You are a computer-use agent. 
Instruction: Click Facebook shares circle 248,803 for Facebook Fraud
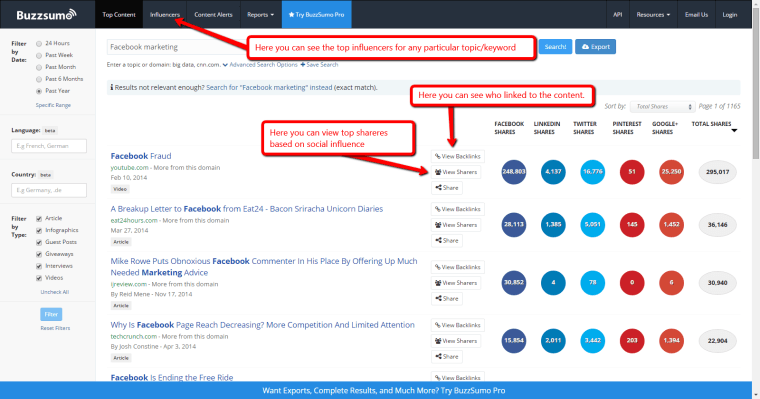pyautogui.click(x=514, y=172)
